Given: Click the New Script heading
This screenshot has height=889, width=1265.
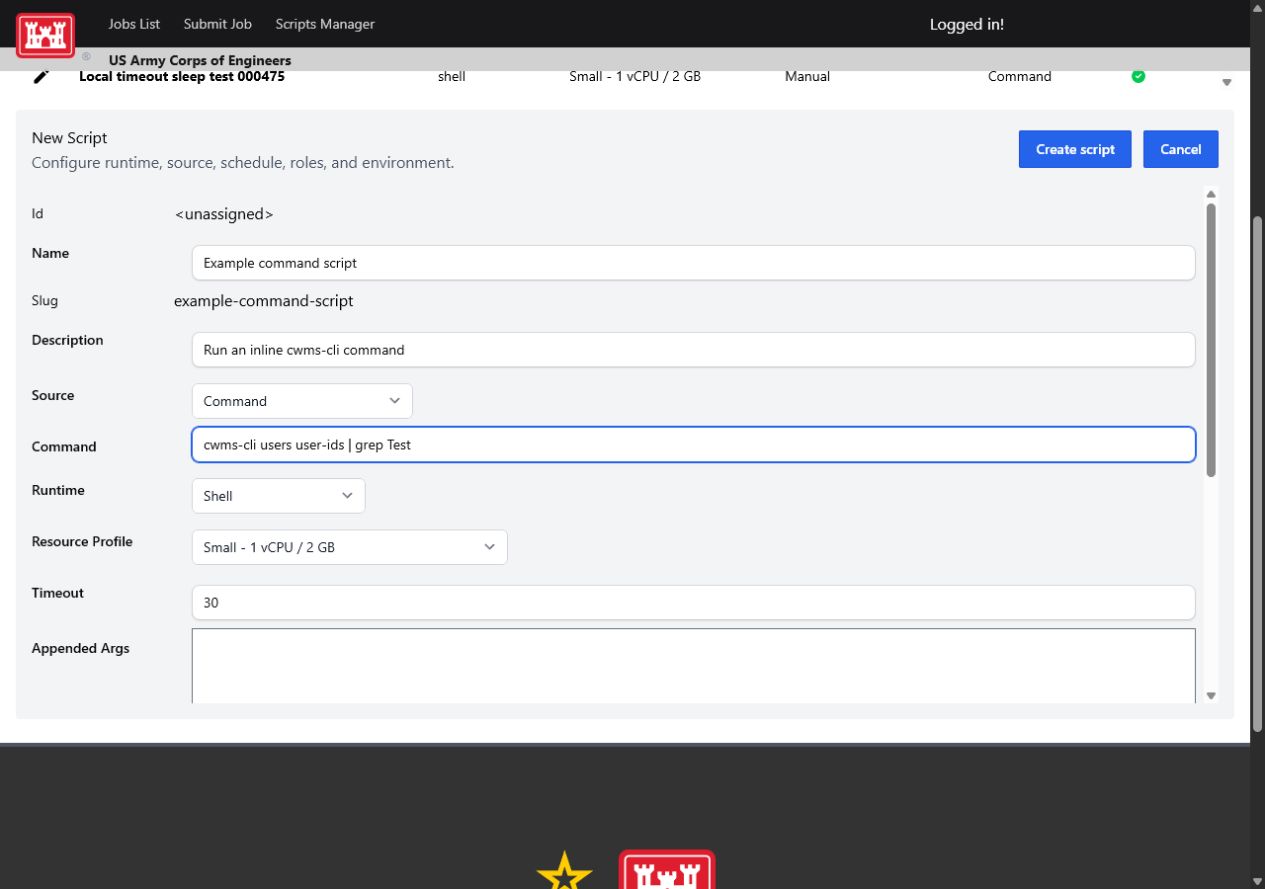Looking at the screenshot, I should 69,138.
